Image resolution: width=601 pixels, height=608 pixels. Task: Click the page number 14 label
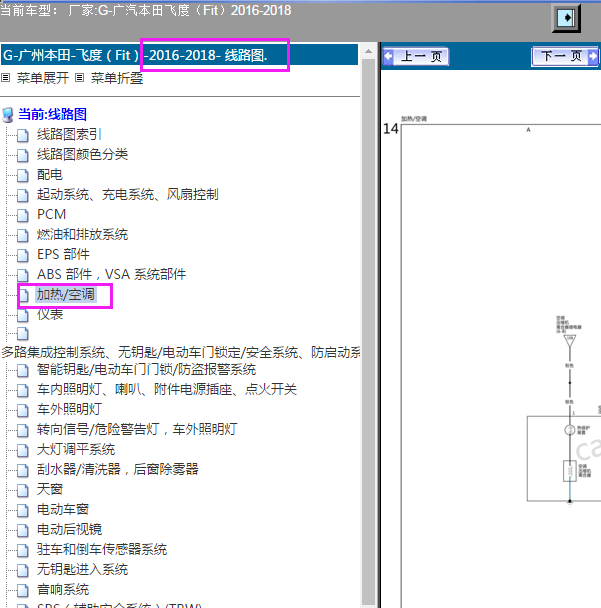point(390,129)
